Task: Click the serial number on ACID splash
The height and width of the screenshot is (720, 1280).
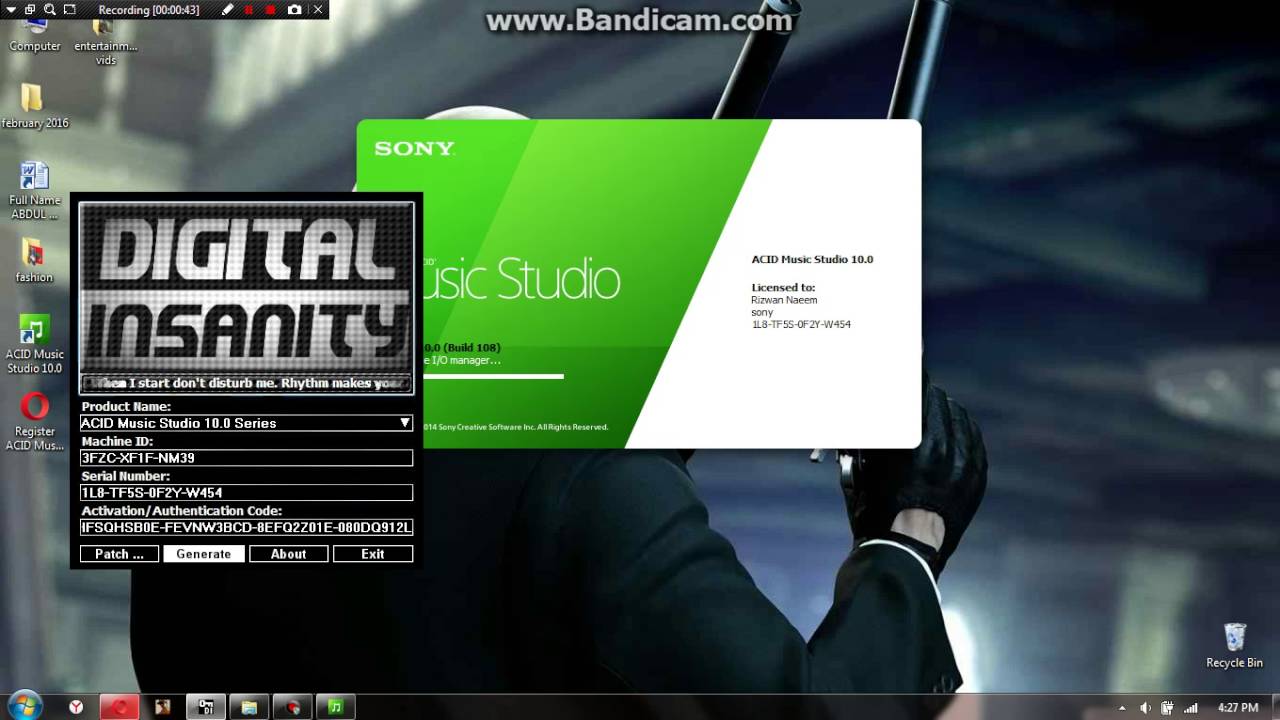Action: 801,324
